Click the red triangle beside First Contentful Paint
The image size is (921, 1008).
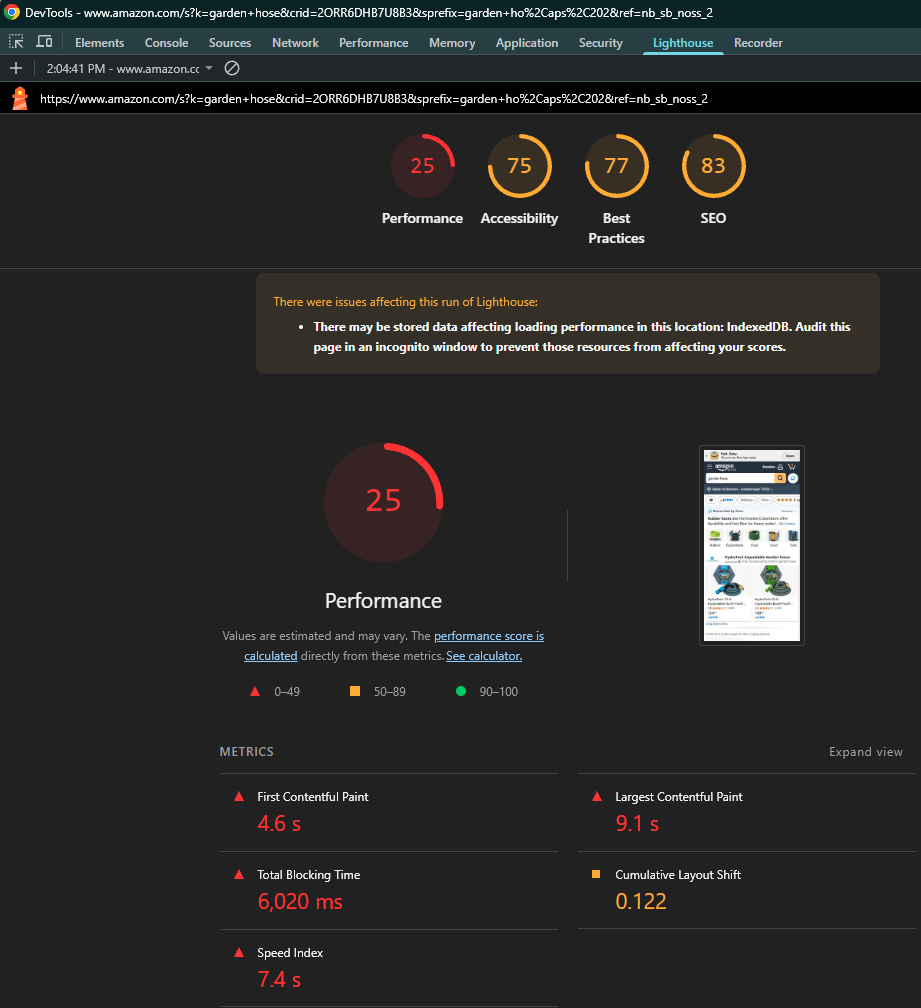pyautogui.click(x=239, y=796)
